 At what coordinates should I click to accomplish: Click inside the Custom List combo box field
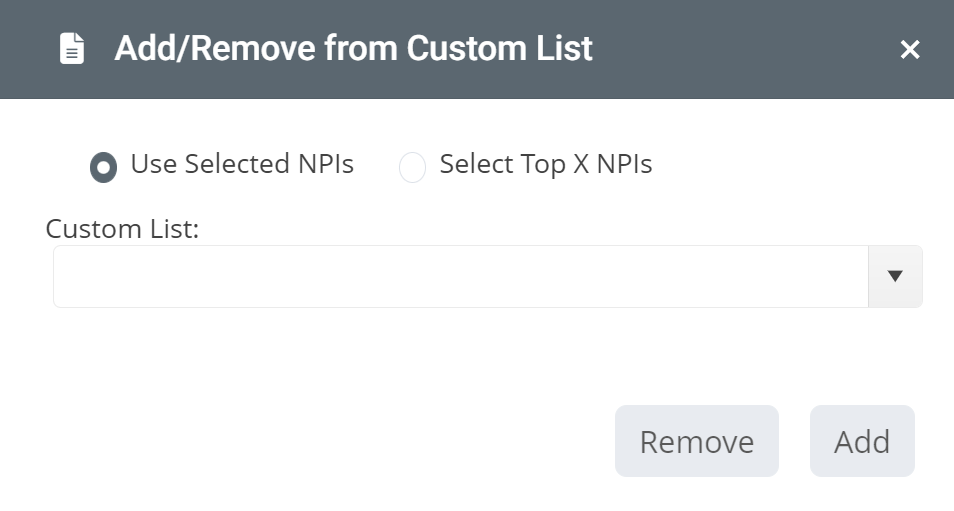[x=461, y=276]
